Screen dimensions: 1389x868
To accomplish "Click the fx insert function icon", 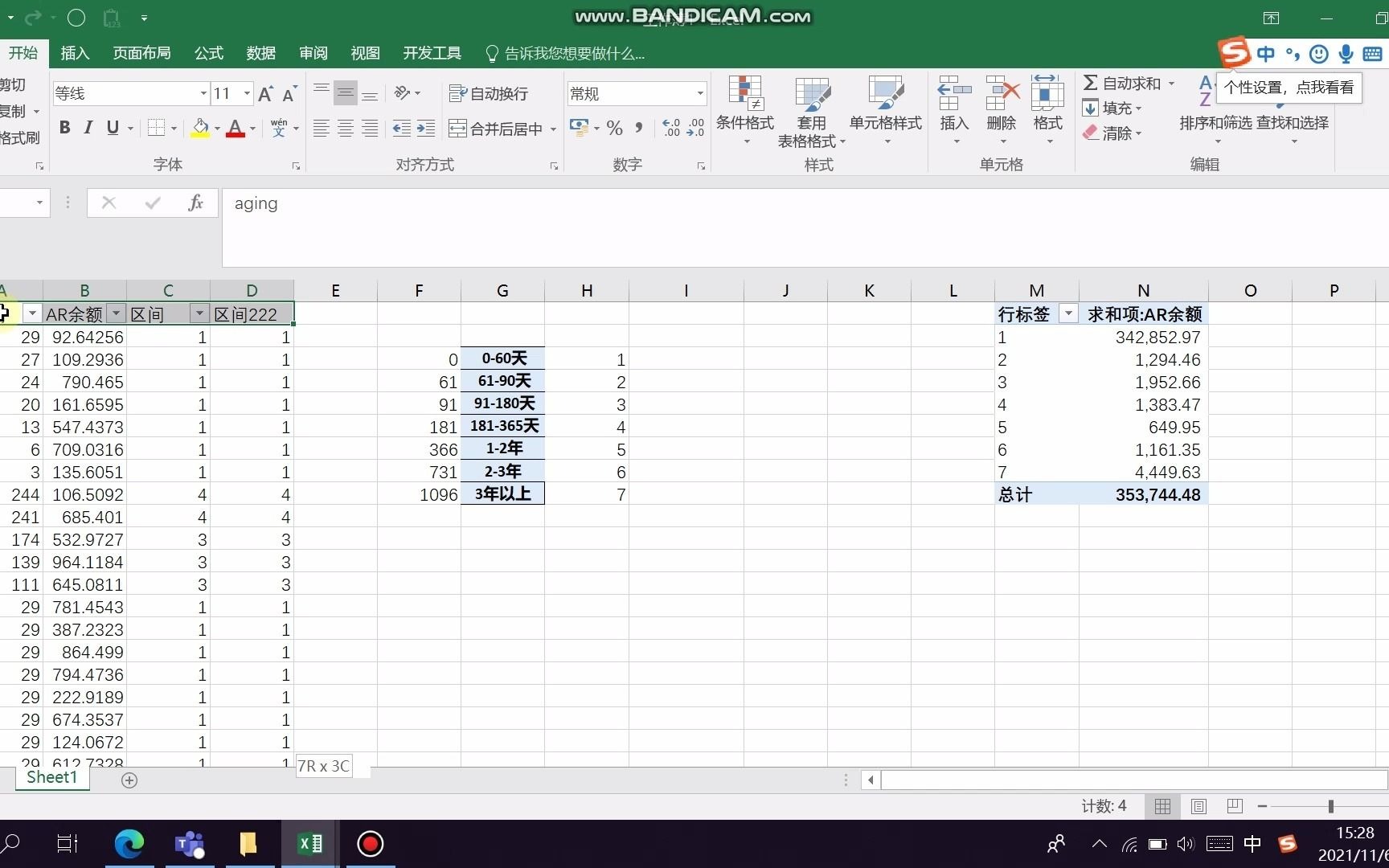I will tap(195, 203).
